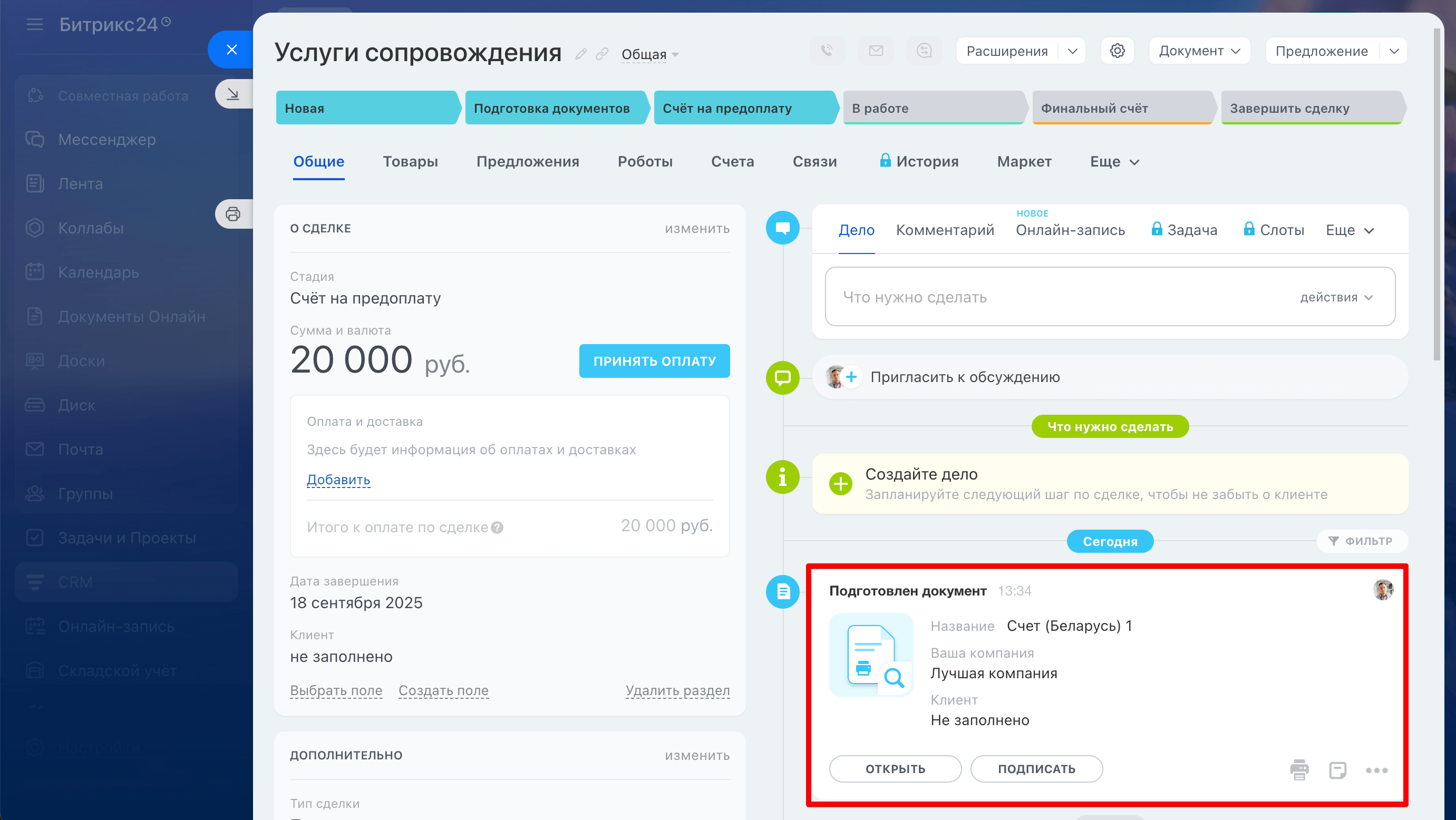Open the hamburger menu next to Битрикс24

point(34,24)
